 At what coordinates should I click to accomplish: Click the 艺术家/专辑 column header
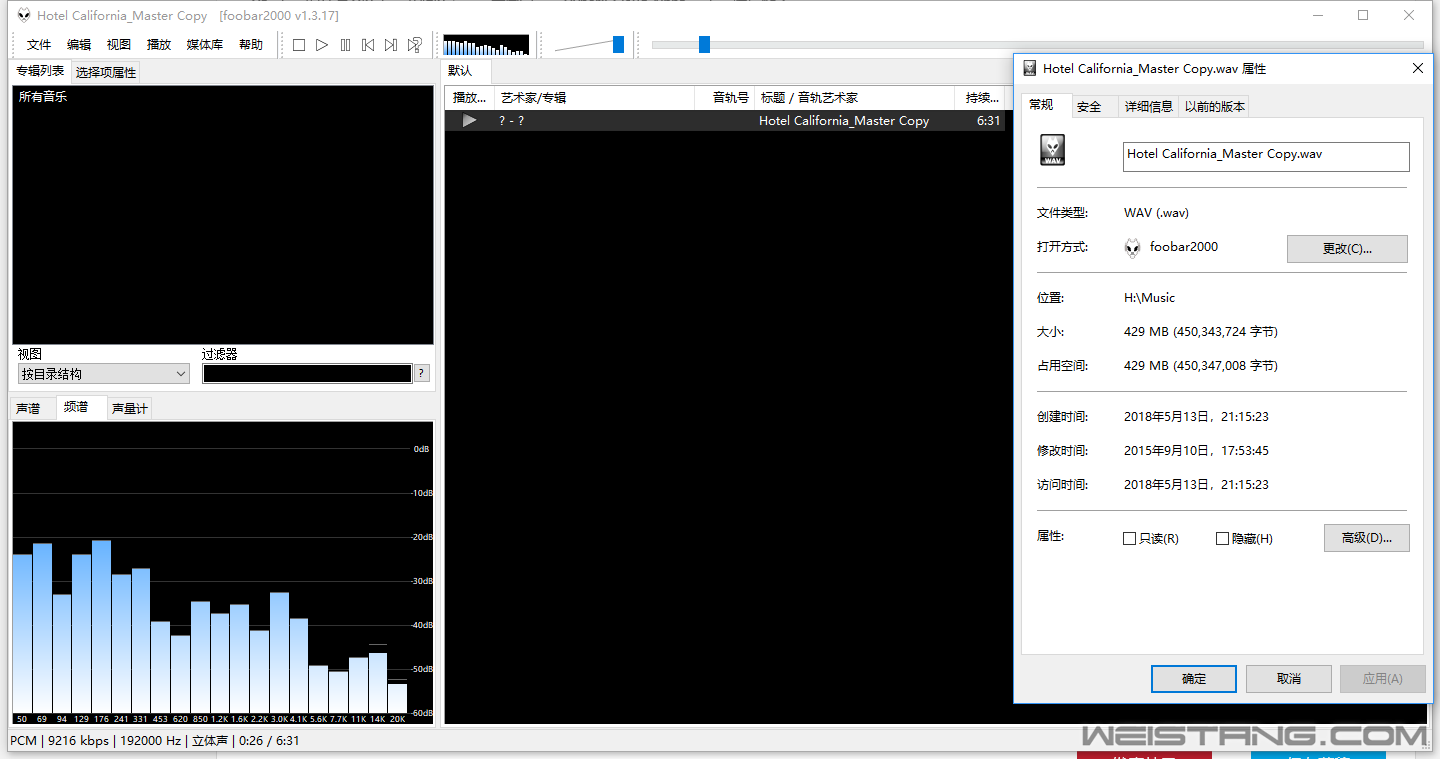click(x=594, y=97)
